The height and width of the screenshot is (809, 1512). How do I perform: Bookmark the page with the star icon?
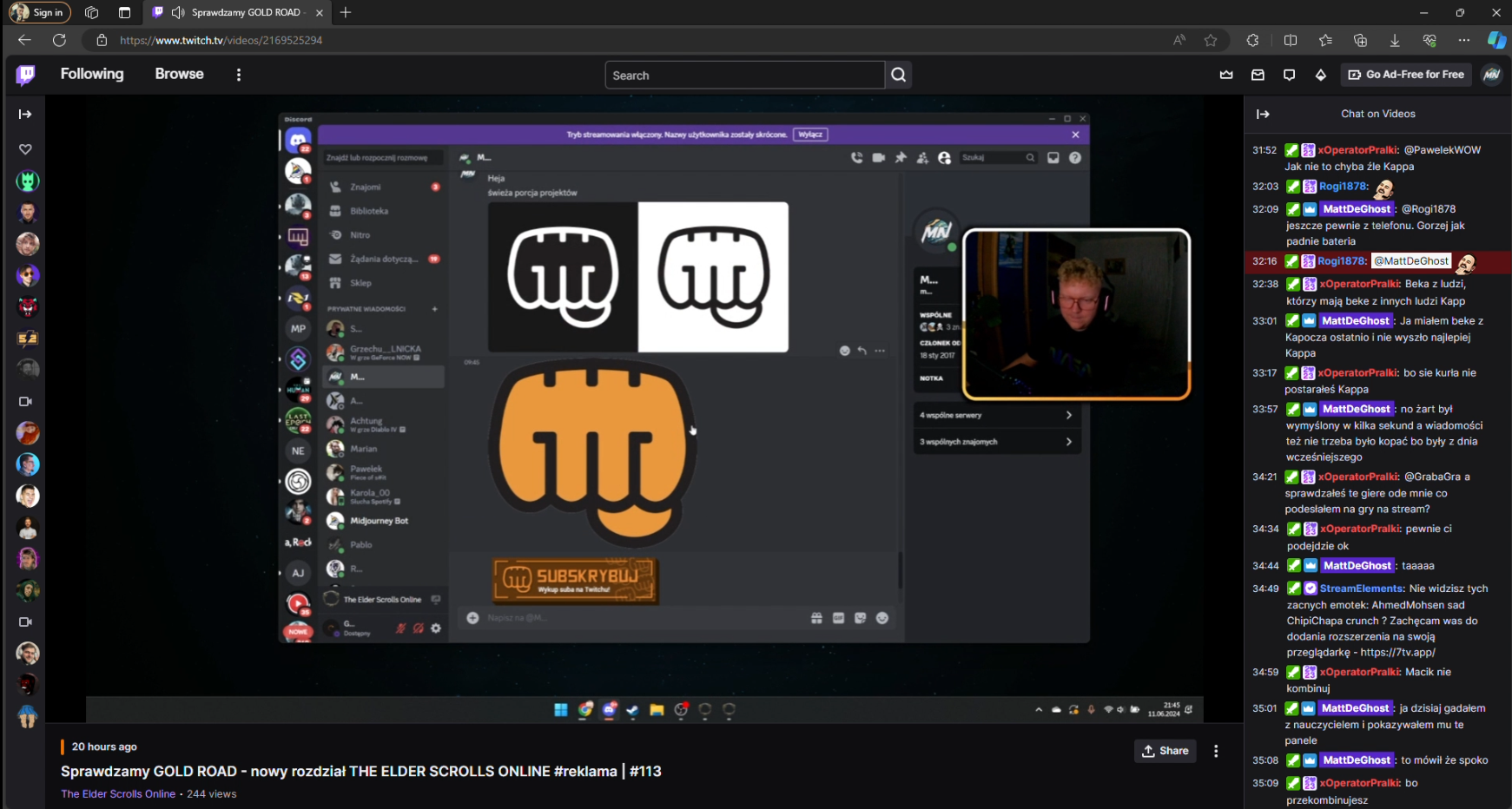click(x=1210, y=40)
